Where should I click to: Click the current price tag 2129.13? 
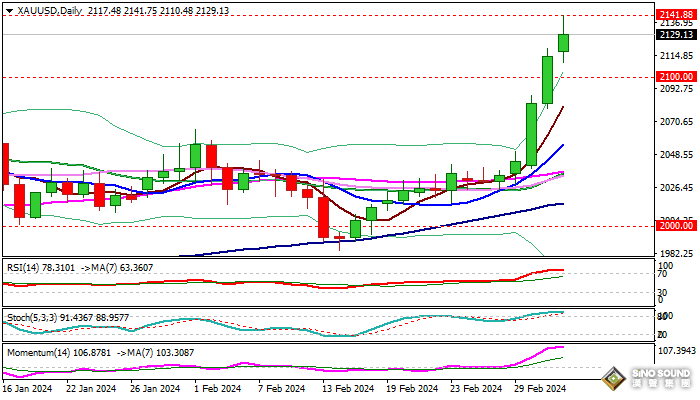[676, 34]
